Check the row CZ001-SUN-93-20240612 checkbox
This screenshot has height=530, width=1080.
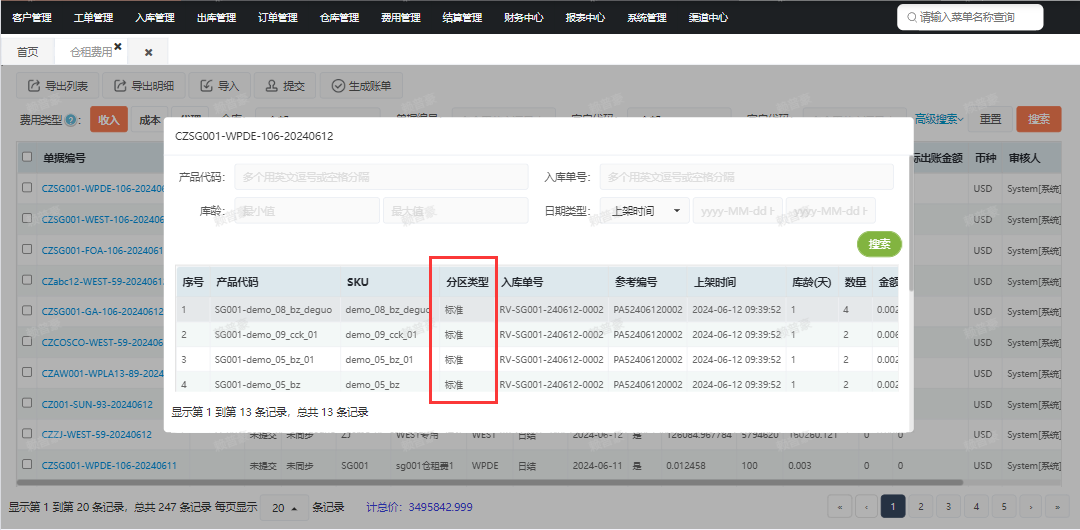click(x=28, y=403)
